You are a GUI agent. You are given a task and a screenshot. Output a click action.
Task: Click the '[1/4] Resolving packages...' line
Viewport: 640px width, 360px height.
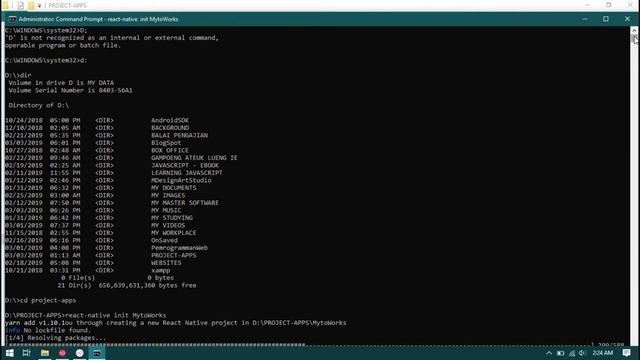coord(55,338)
